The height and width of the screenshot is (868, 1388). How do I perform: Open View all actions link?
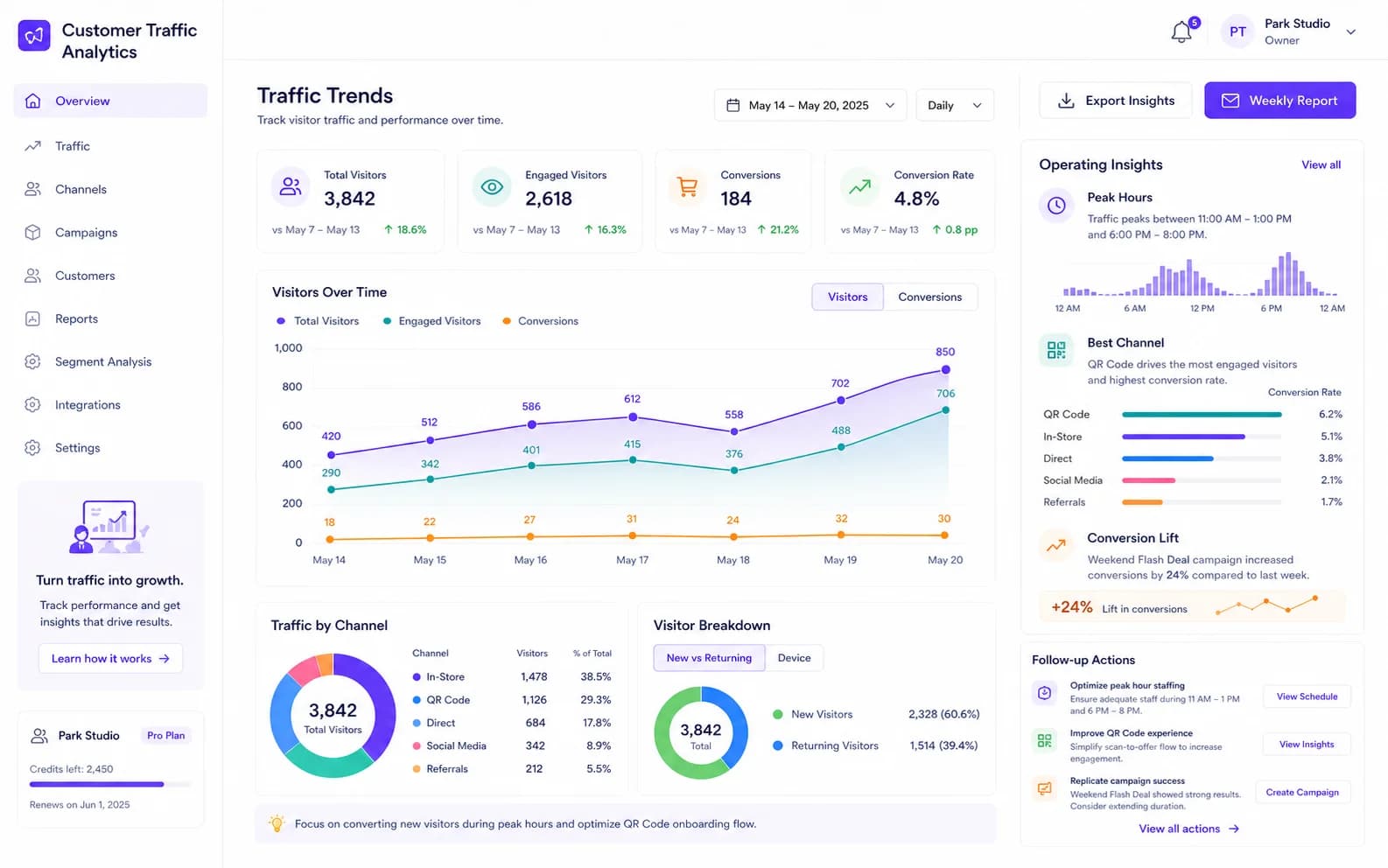click(x=1188, y=829)
